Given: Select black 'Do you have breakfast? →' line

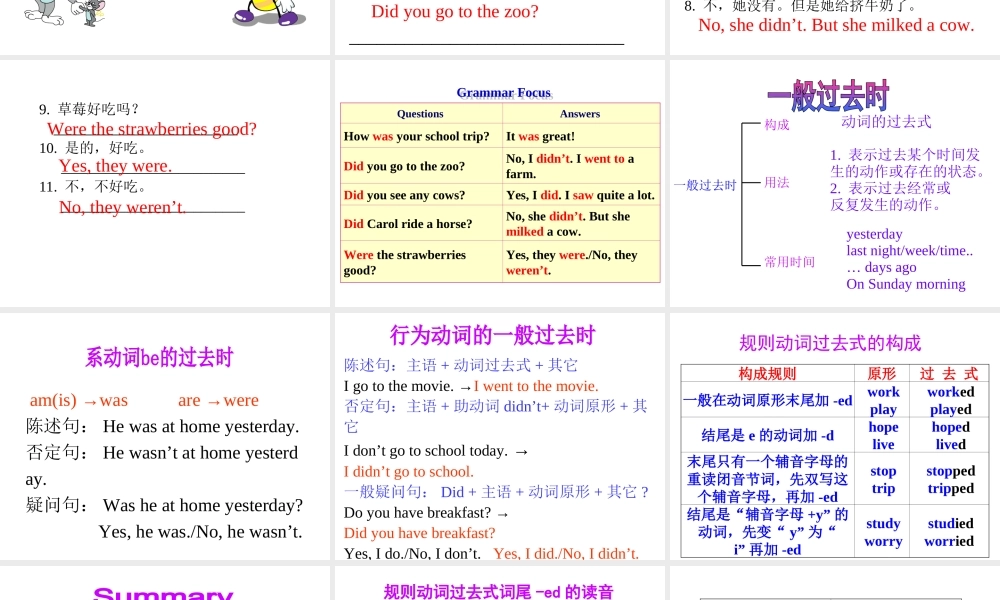Looking at the screenshot, I should click(426, 513).
